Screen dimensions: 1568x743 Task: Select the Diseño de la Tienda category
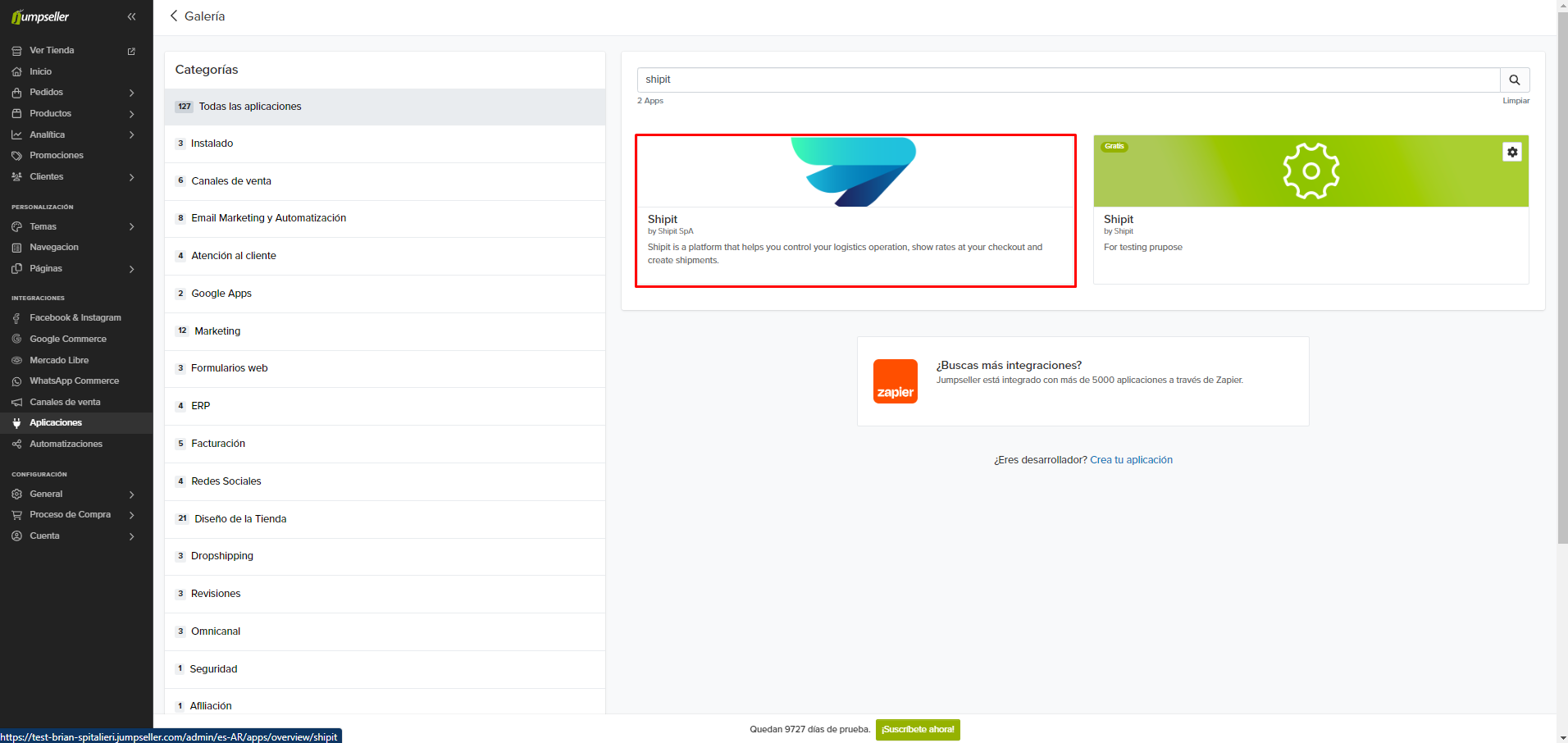pos(385,519)
